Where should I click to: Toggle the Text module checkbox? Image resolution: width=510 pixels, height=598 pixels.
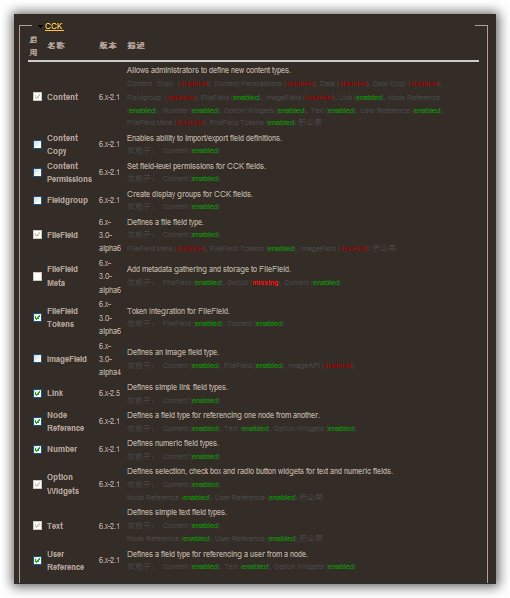[x=37, y=526]
